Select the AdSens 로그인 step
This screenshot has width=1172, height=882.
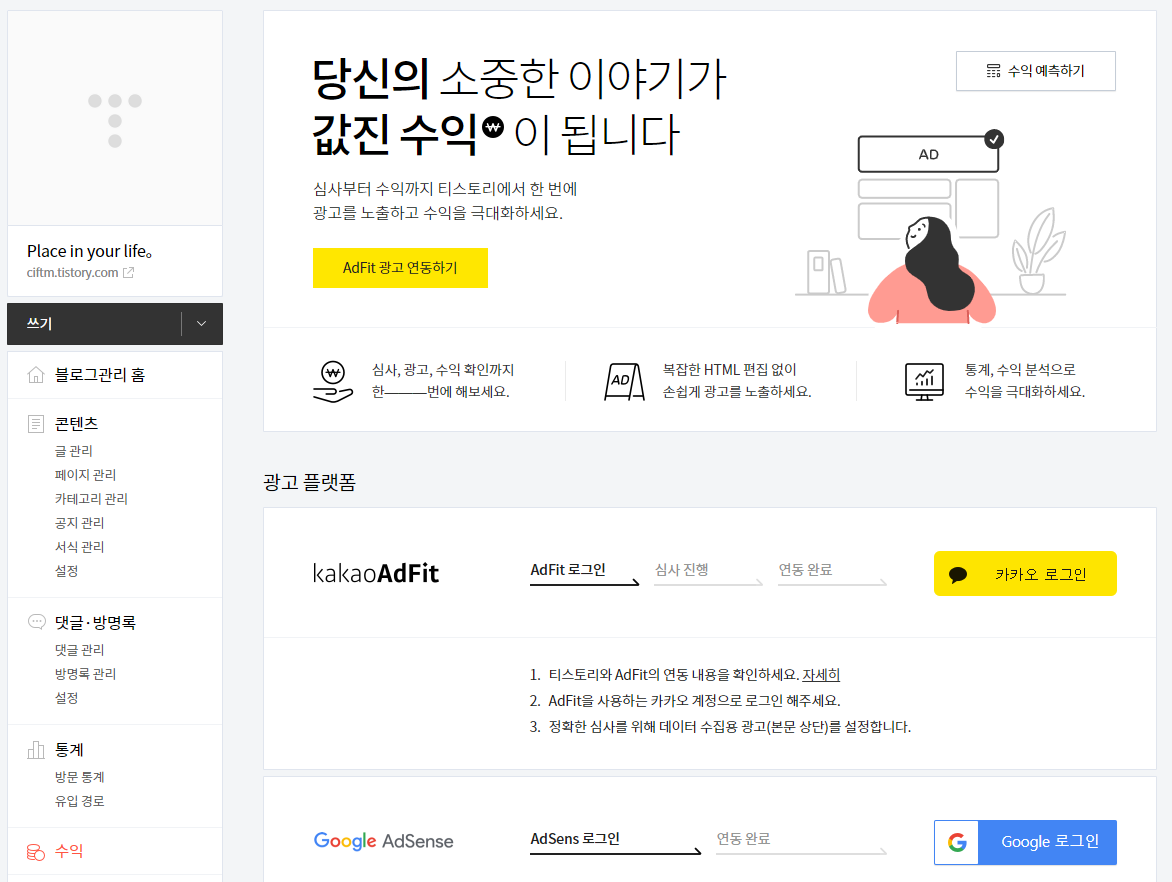click(615, 842)
